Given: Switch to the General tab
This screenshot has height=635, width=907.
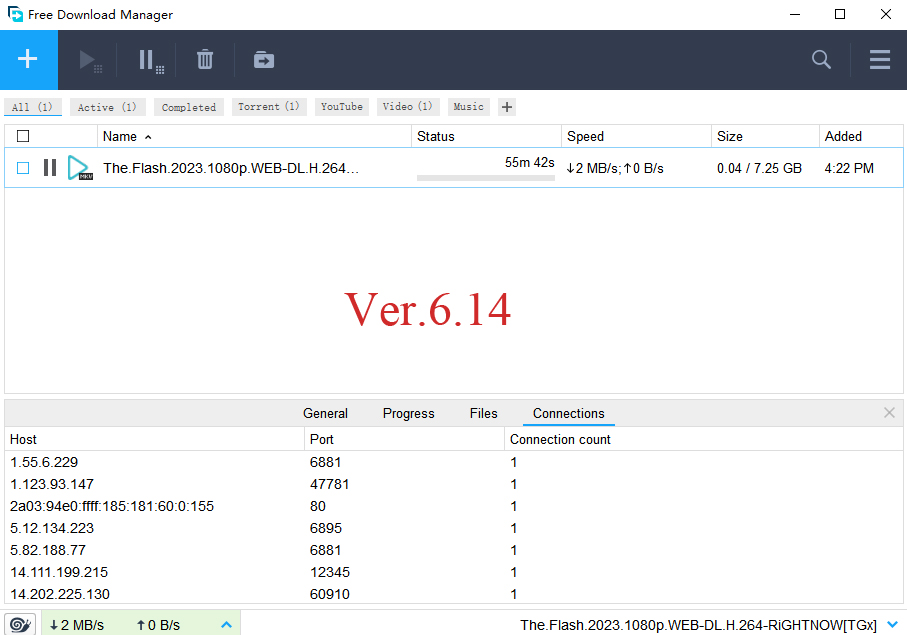Looking at the screenshot, I should (325, 414).
